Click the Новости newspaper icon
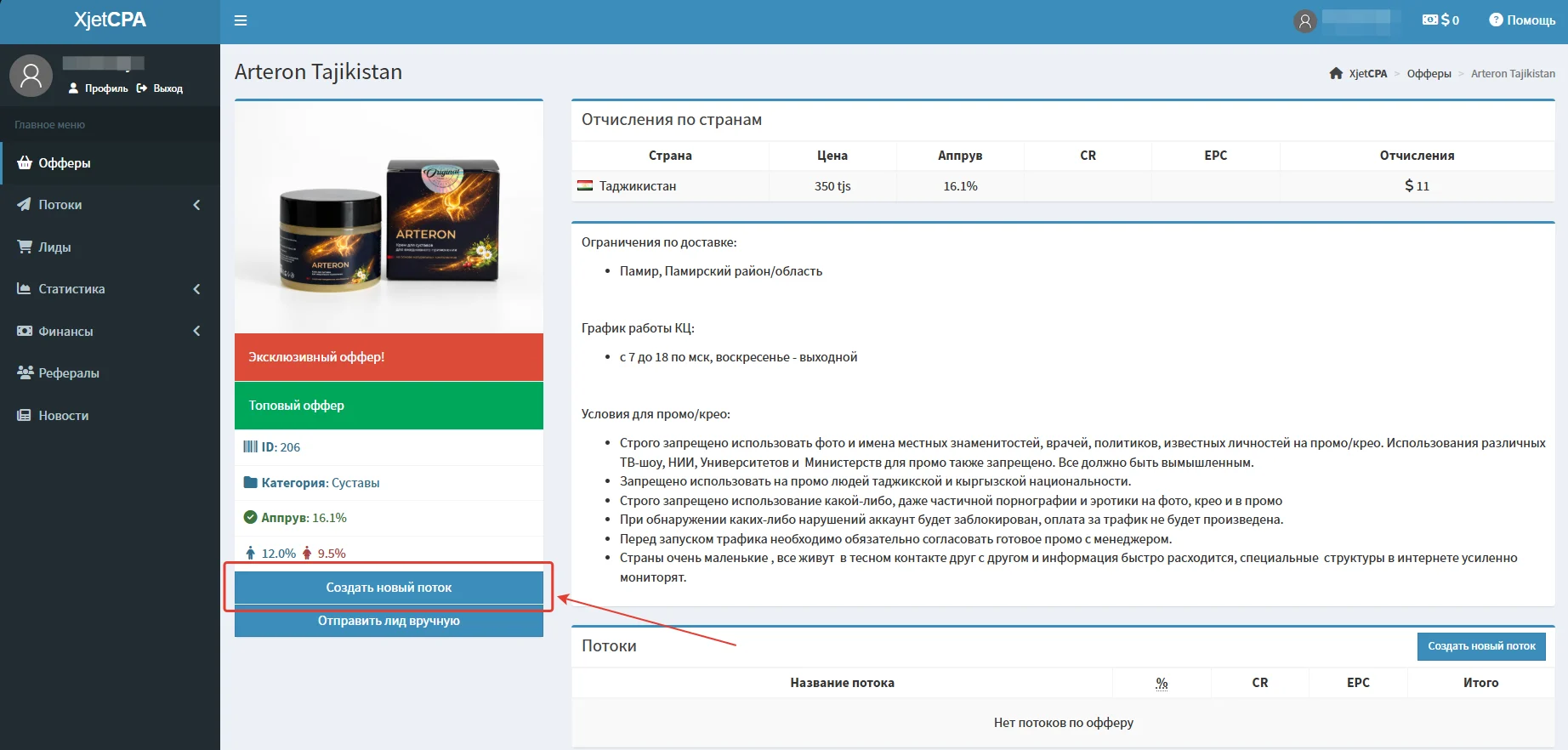The image size is (1568, 750). (x=25, y=415)
